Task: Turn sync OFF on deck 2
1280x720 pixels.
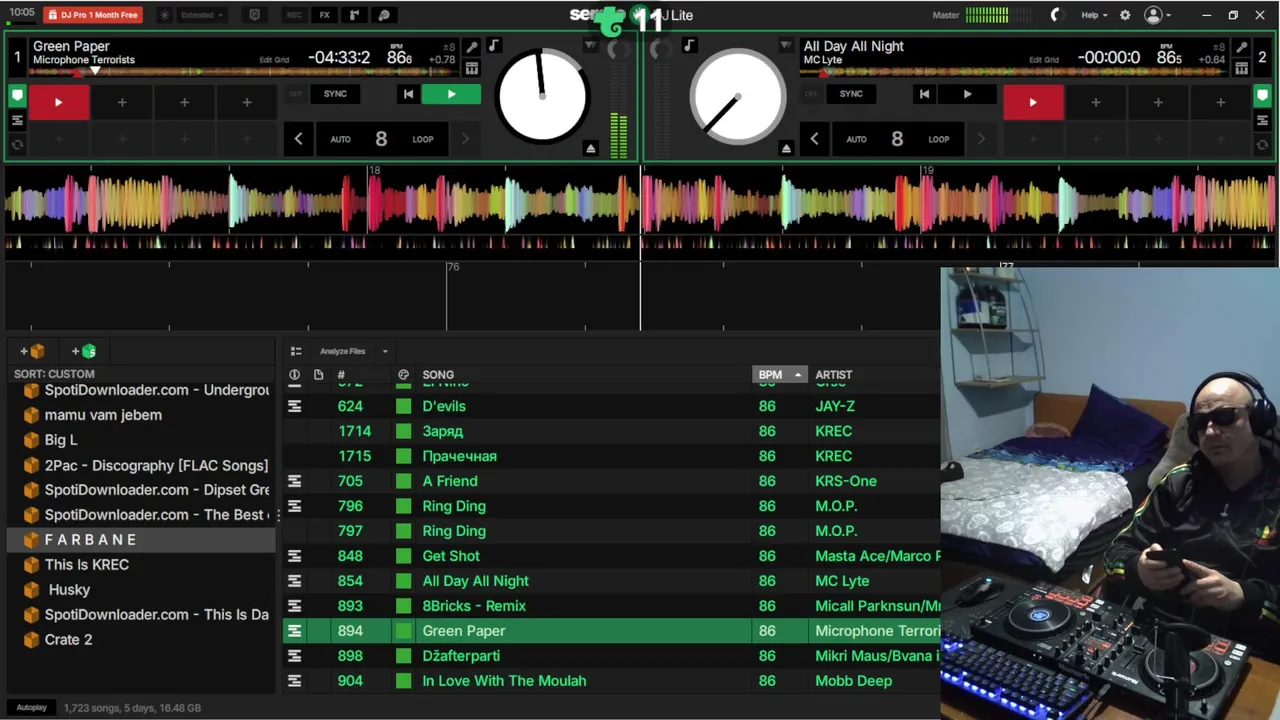Action: click(811, 94)
